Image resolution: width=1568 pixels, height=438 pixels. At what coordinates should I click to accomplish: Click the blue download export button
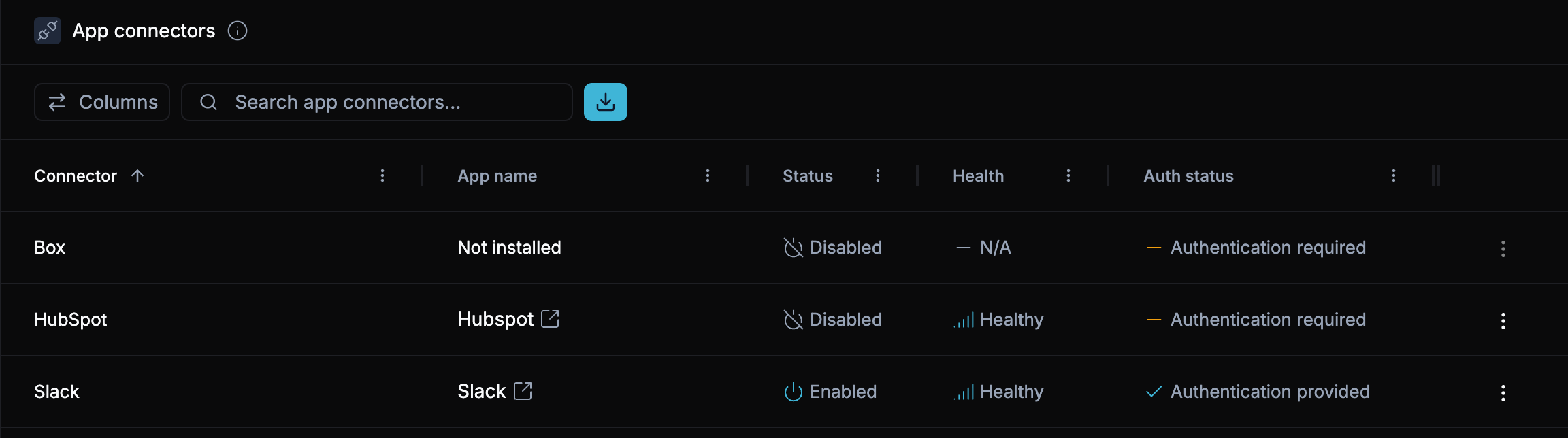605,102
